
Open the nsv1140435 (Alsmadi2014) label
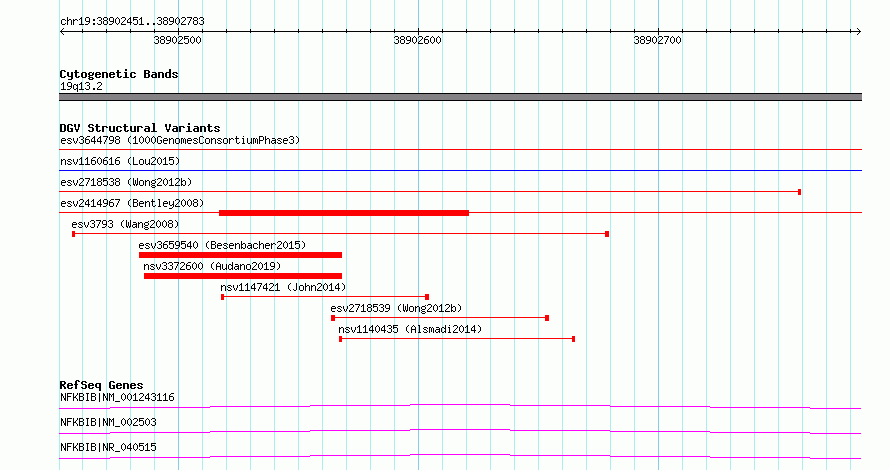click(x=410, y=329)
